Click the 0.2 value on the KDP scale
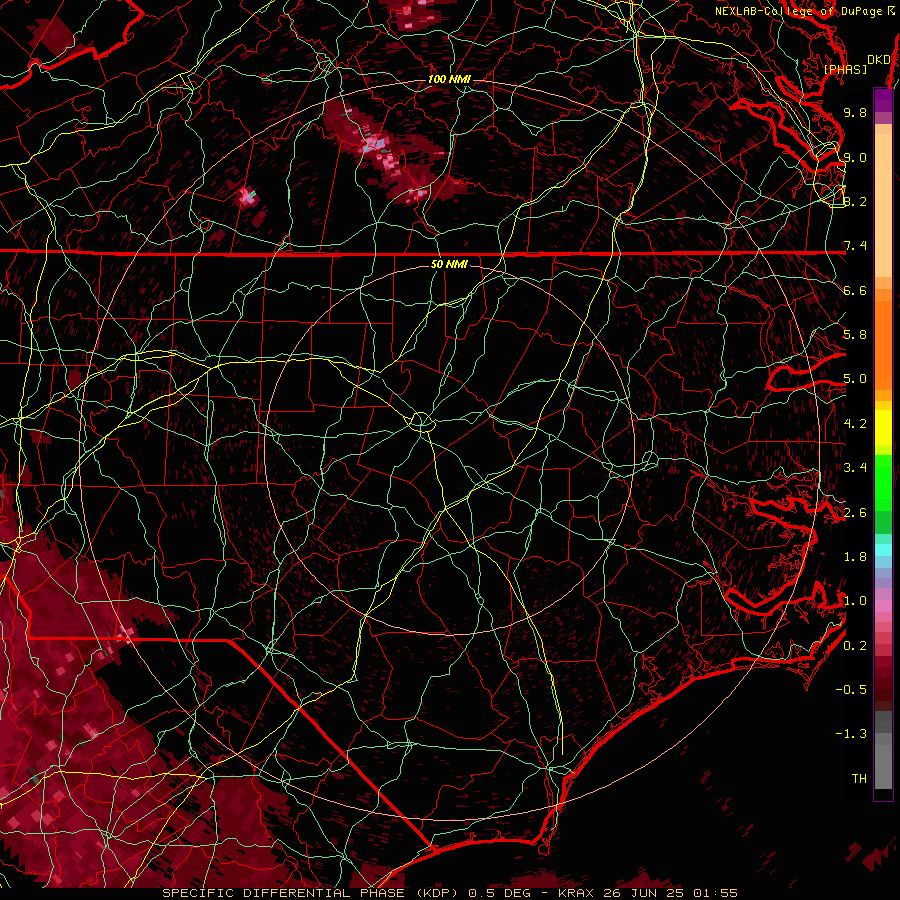 [x=855, y=646]
